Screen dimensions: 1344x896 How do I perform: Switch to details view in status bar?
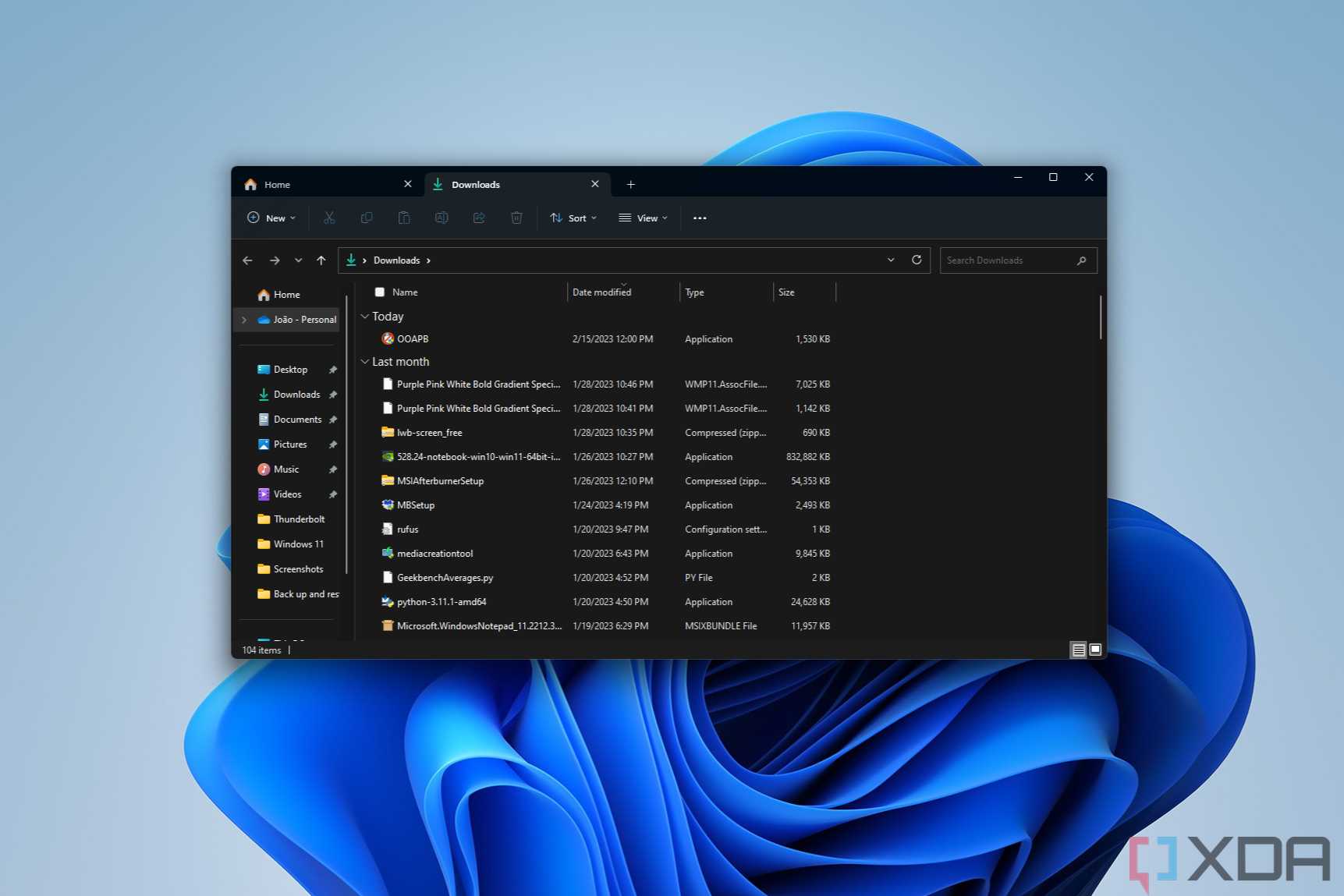point(1079,650)
